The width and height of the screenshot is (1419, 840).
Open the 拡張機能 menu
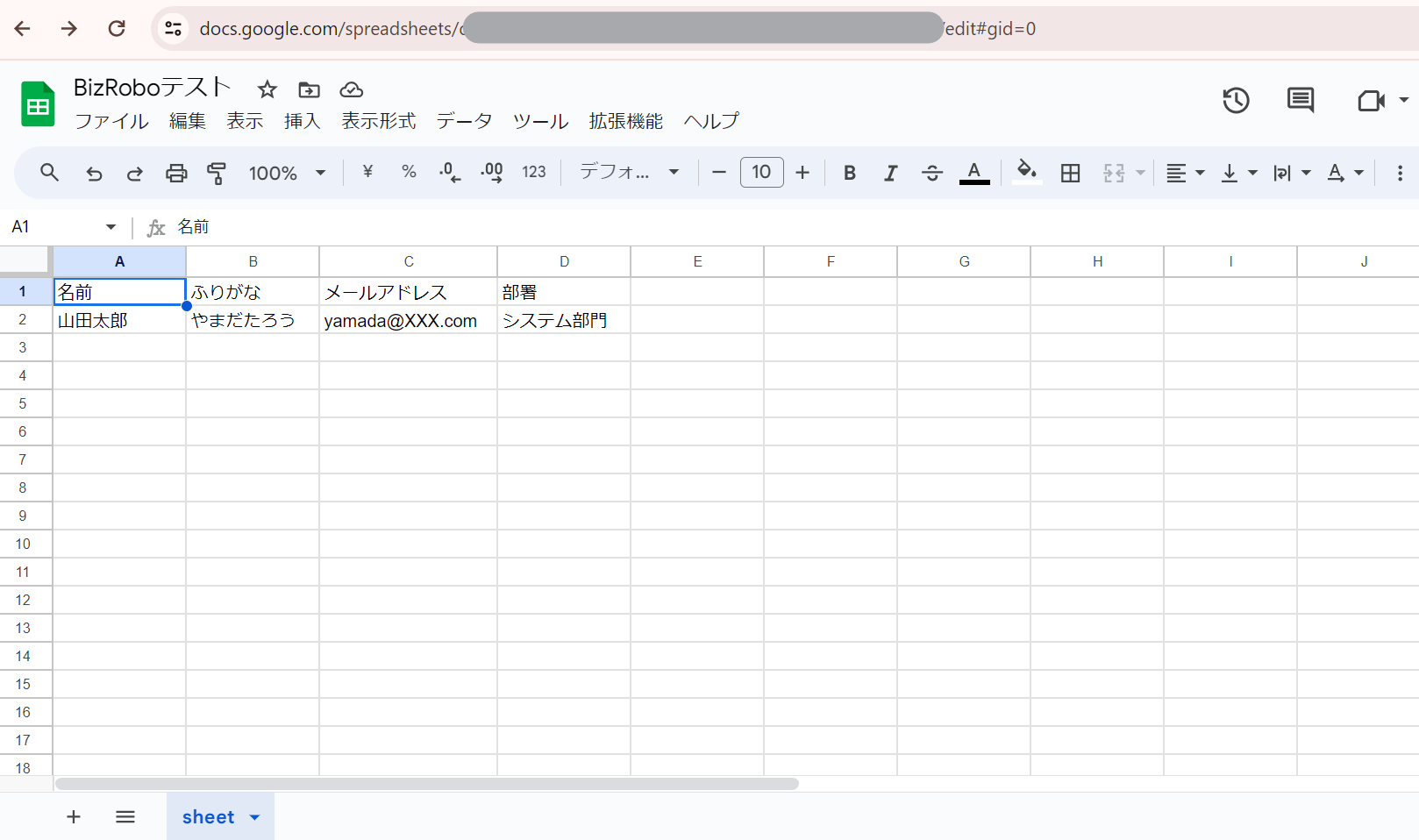point(626,121)
